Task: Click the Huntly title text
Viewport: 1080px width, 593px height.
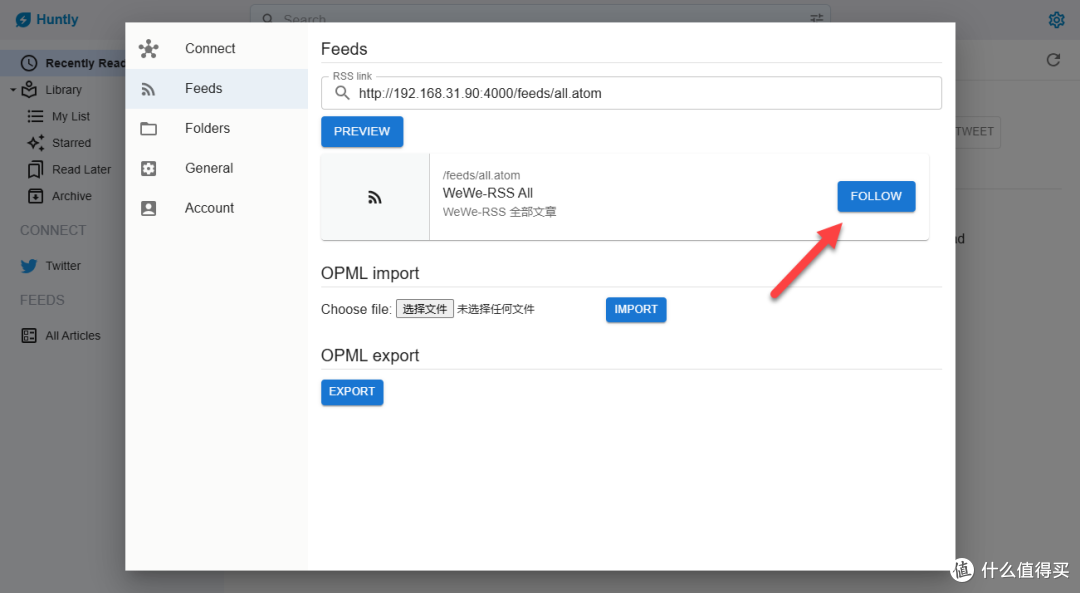Action: point(57,19)
